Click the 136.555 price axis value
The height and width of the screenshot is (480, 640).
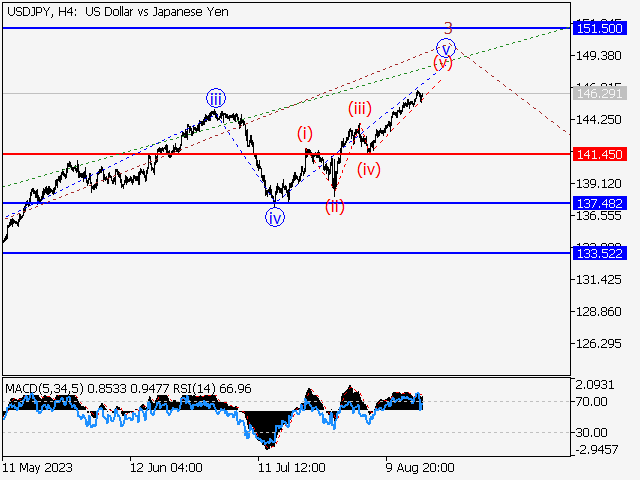point(598,216)
